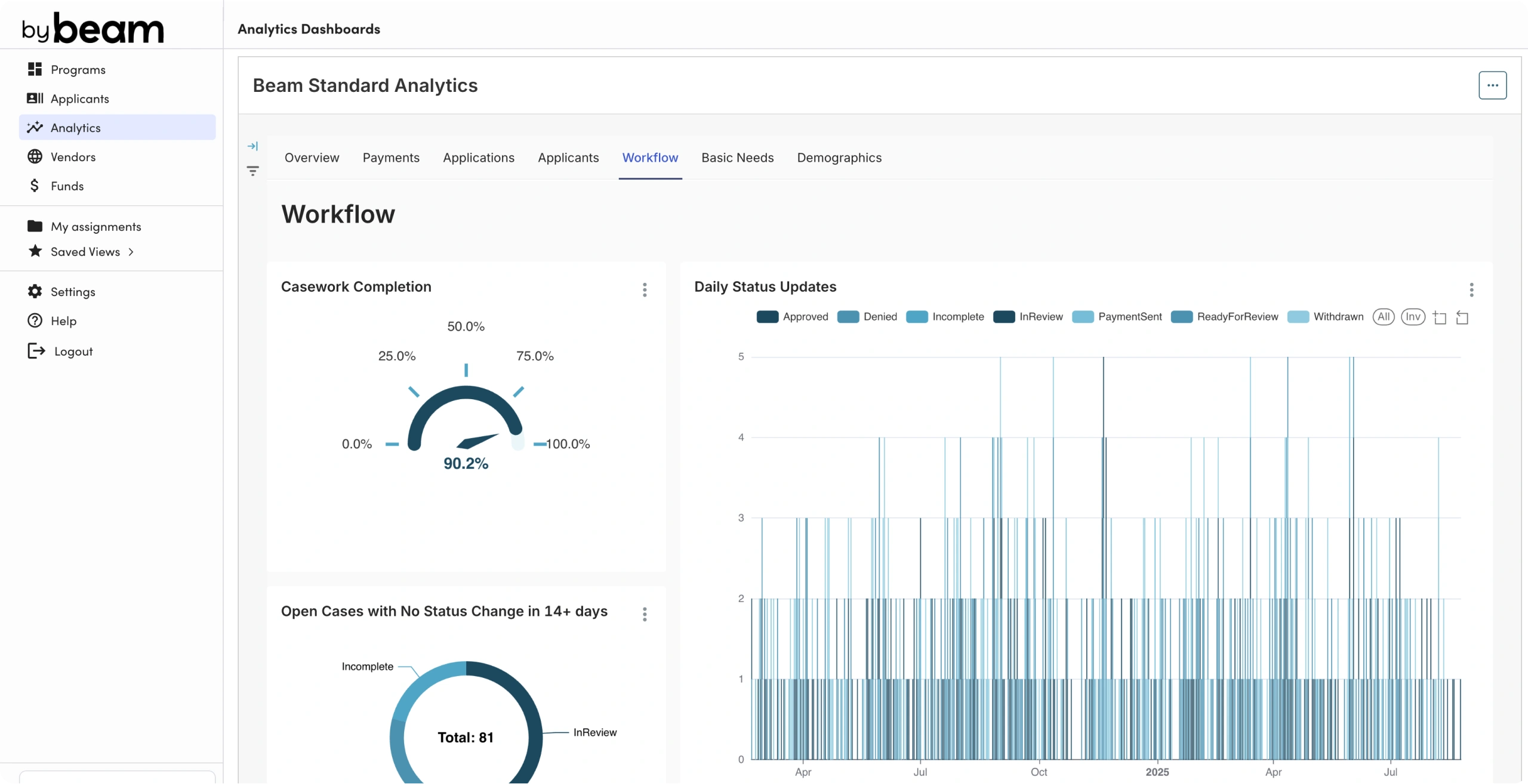Click the 90.2% gauge value
The width and height of the screenshot is (1528, 784).
point(466,464)
